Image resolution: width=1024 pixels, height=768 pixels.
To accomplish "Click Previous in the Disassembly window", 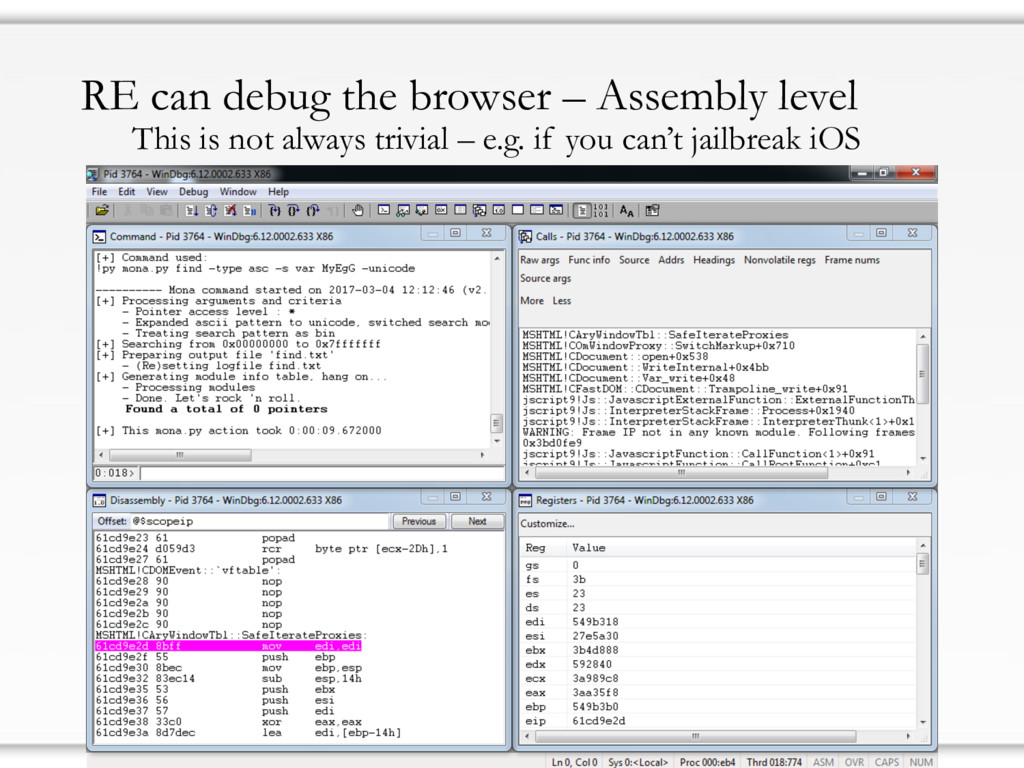I will 419,521.
